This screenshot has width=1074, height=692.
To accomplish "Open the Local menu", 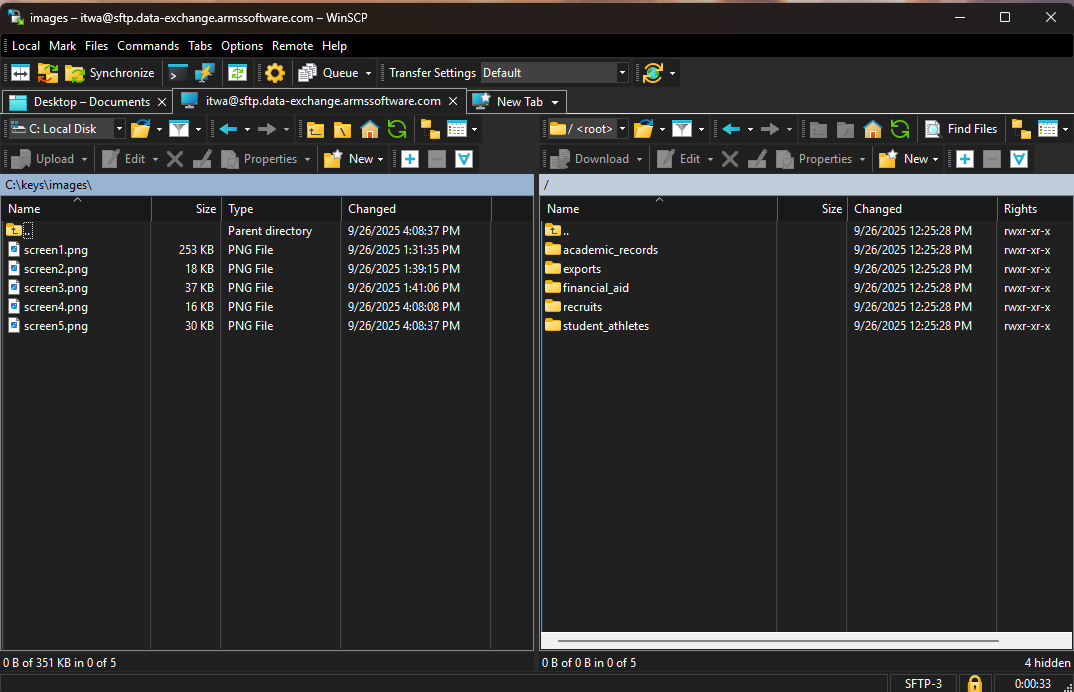I will pyautogui.click(x=26, y=46).
